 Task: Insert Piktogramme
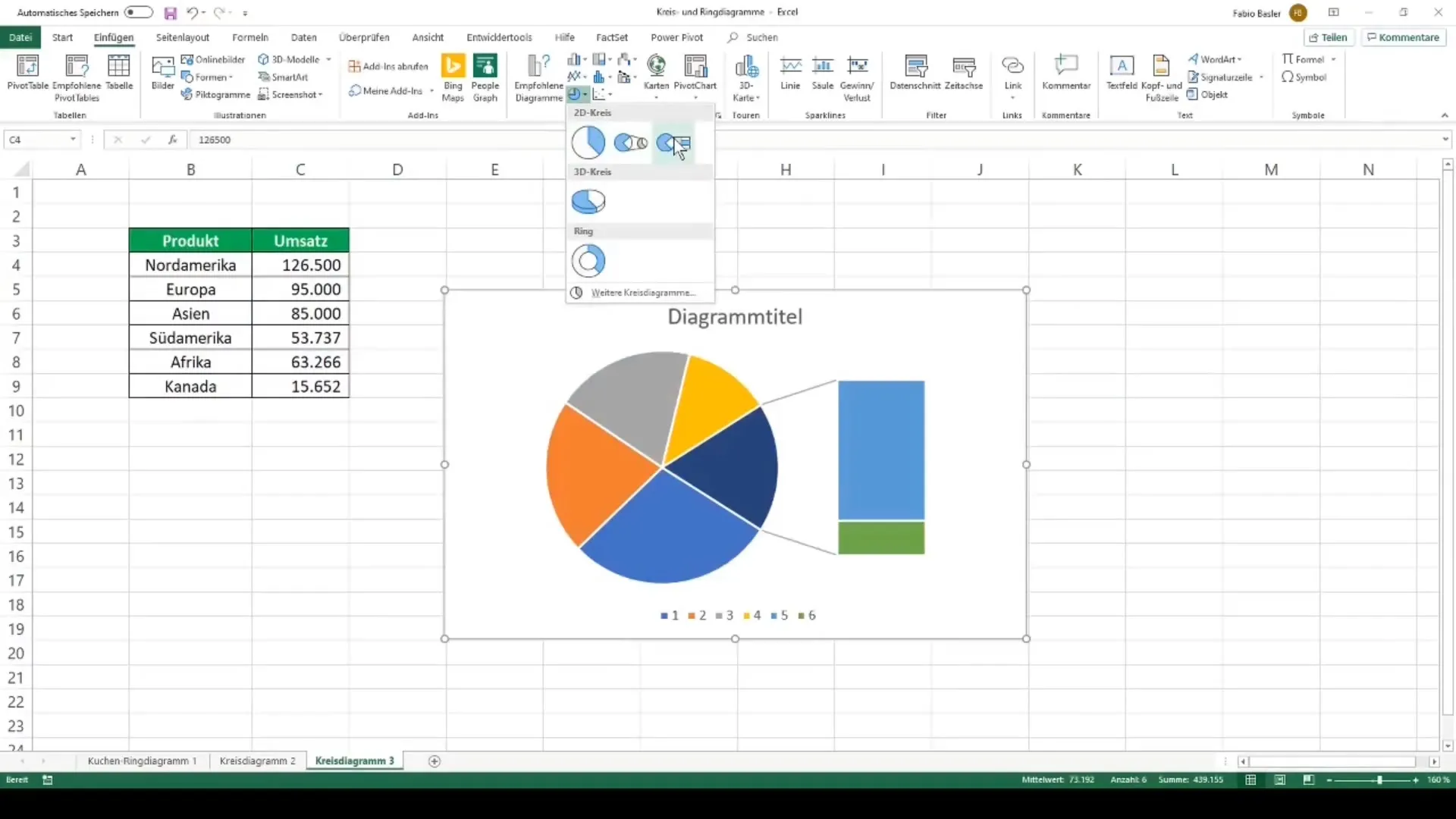(x=215, y=94)
